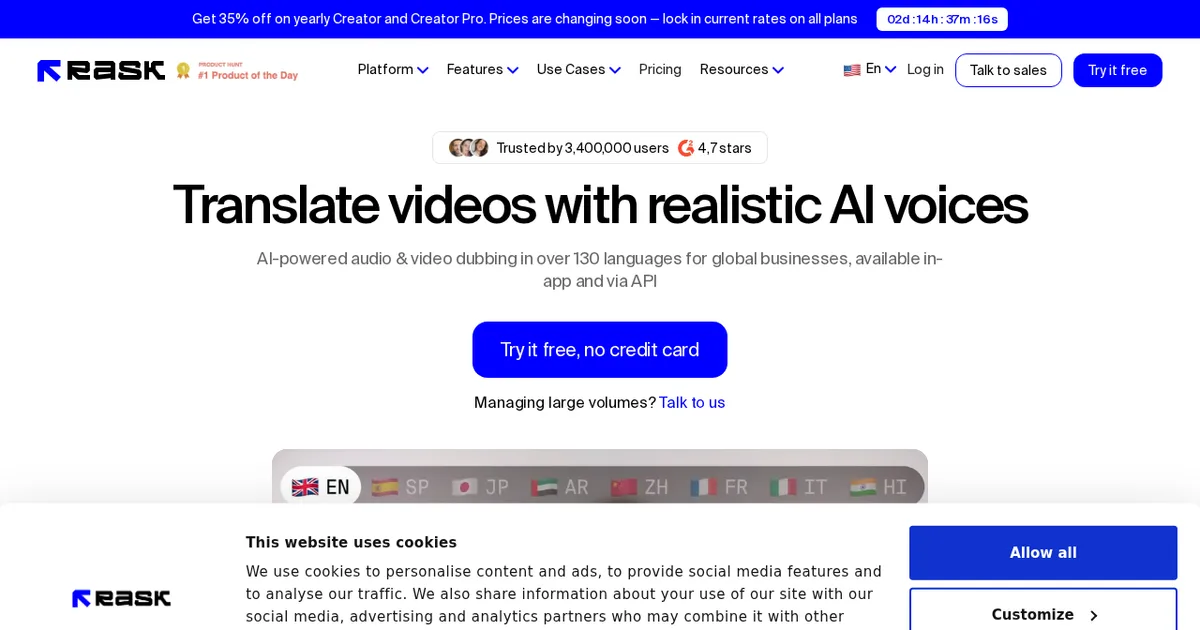
Task: Click the Trusted by 3,400,000 users text
Action: 582,148
